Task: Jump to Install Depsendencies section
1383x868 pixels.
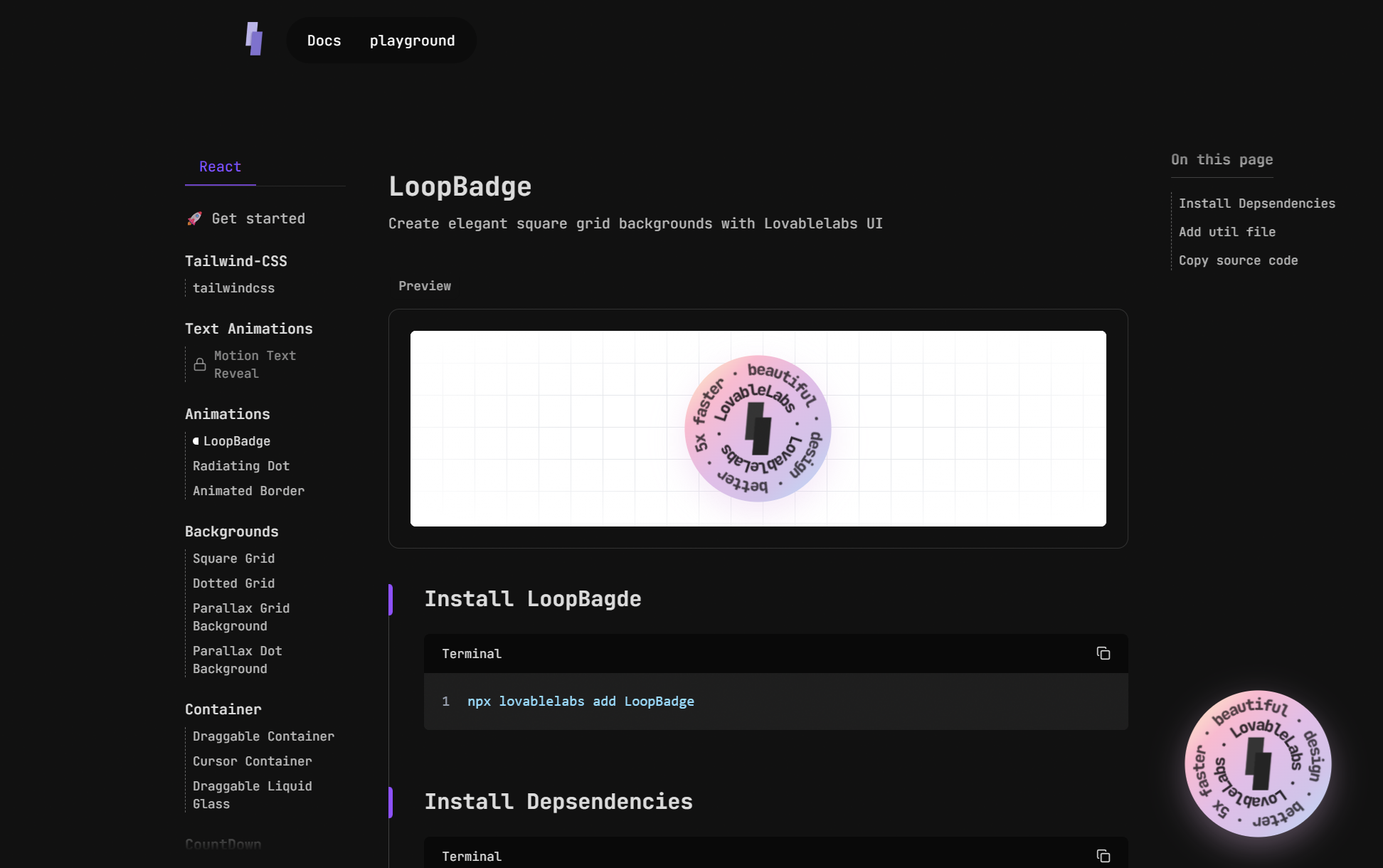Action: (x=1257, y=203)
